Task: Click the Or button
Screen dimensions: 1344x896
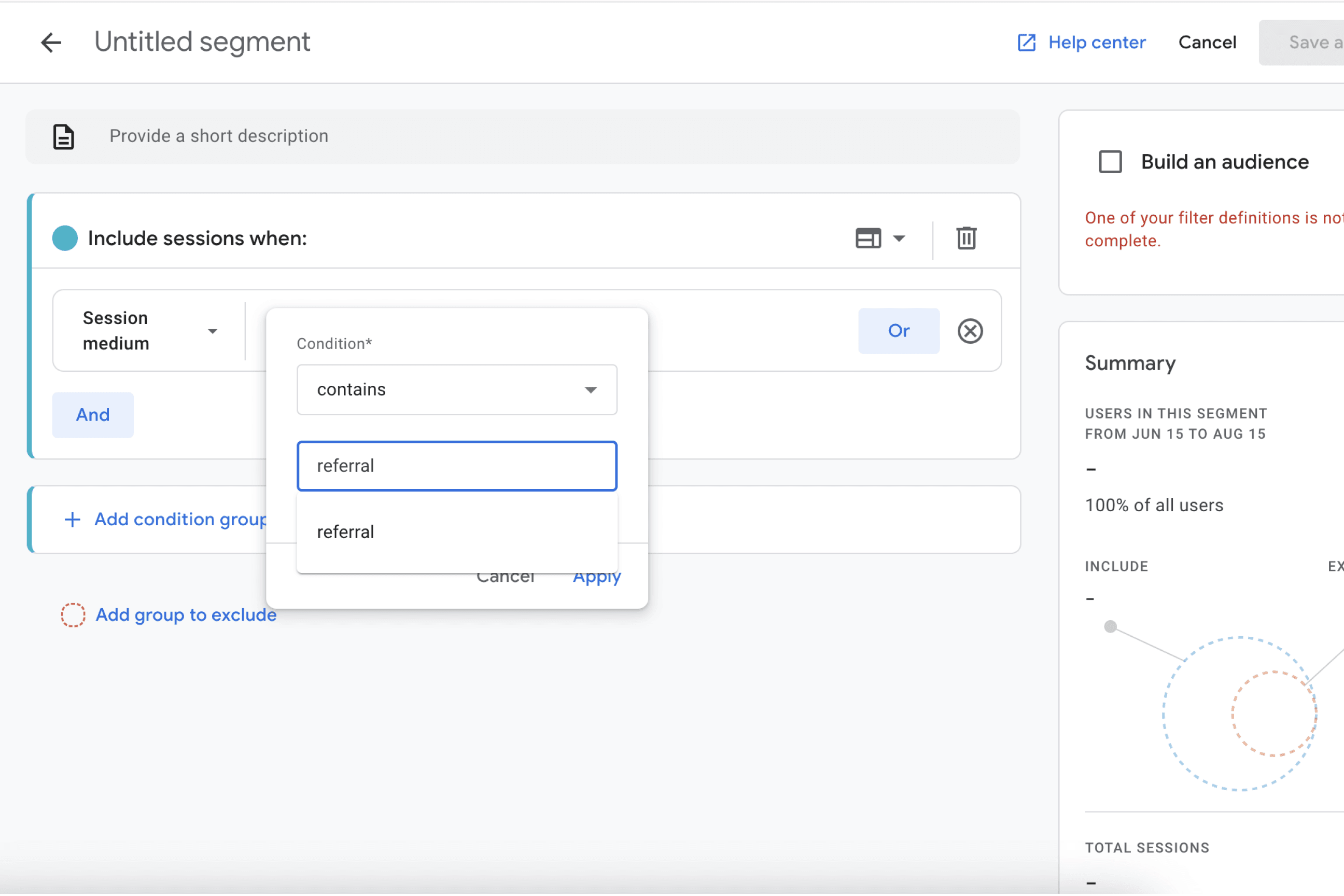Action: click(x=898, y=331)
